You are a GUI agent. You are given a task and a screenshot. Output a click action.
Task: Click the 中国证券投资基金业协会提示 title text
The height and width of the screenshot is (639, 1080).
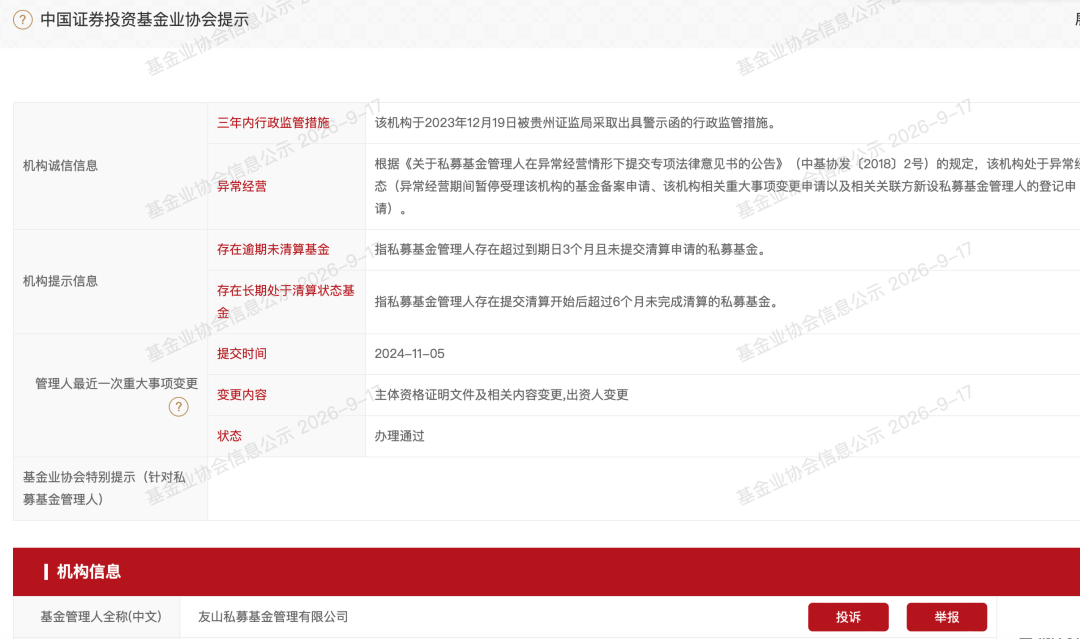coord(145,20)
